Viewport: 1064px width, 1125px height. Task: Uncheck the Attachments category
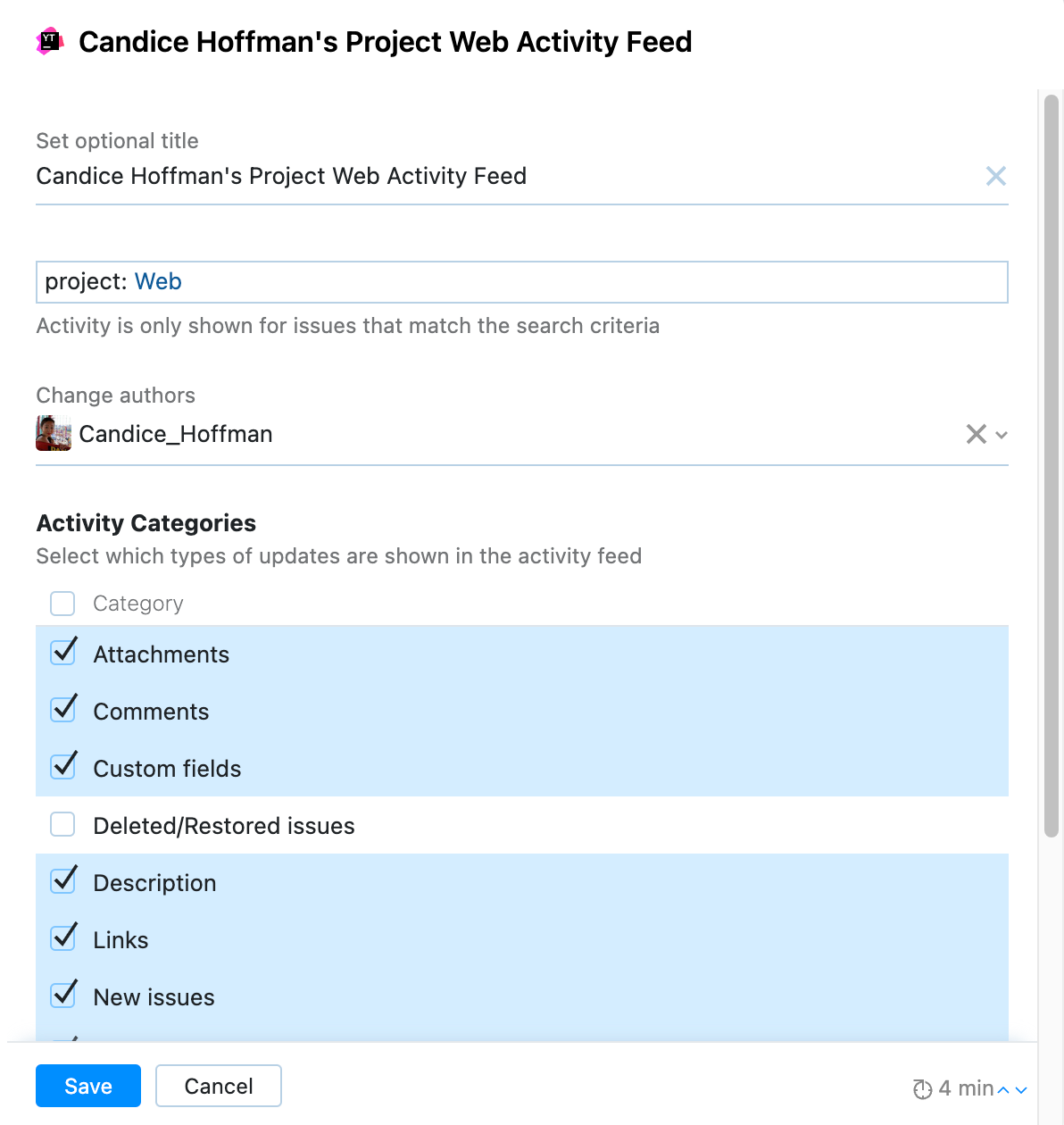(x=62, y=653)
